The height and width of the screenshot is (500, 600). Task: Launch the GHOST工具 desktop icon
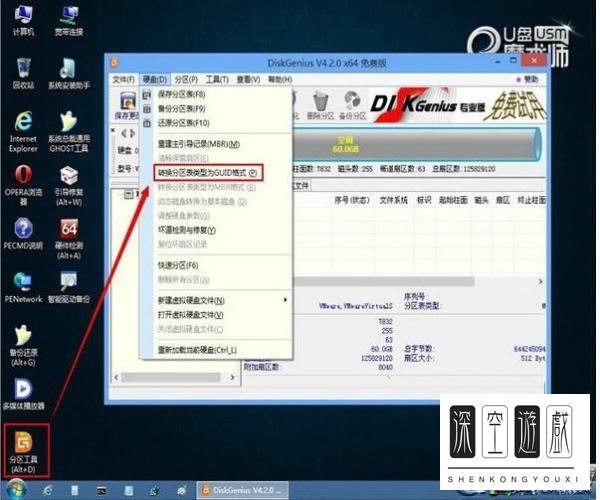(x=69, y=132)
